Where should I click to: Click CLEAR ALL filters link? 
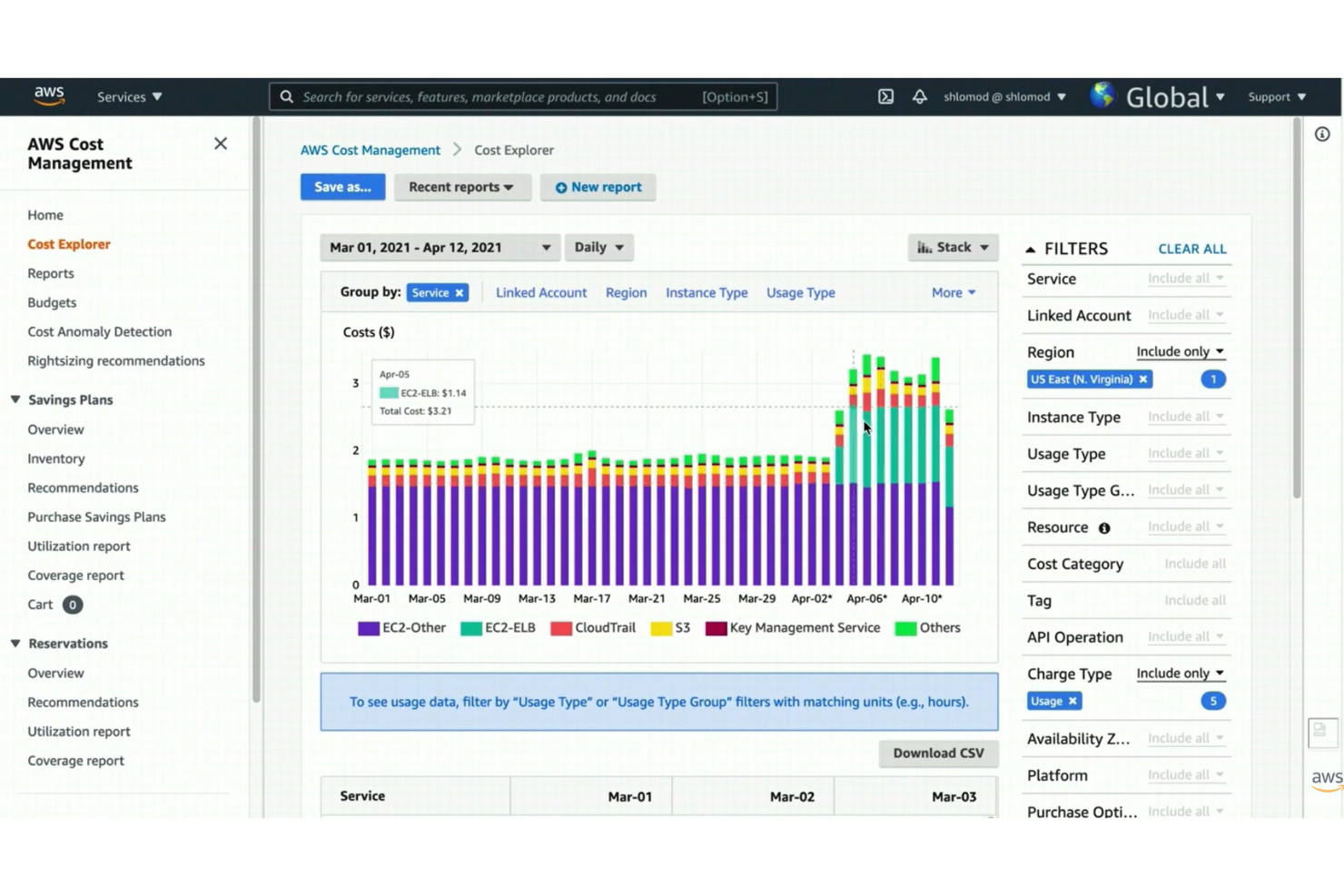(x=1192, y=249)
